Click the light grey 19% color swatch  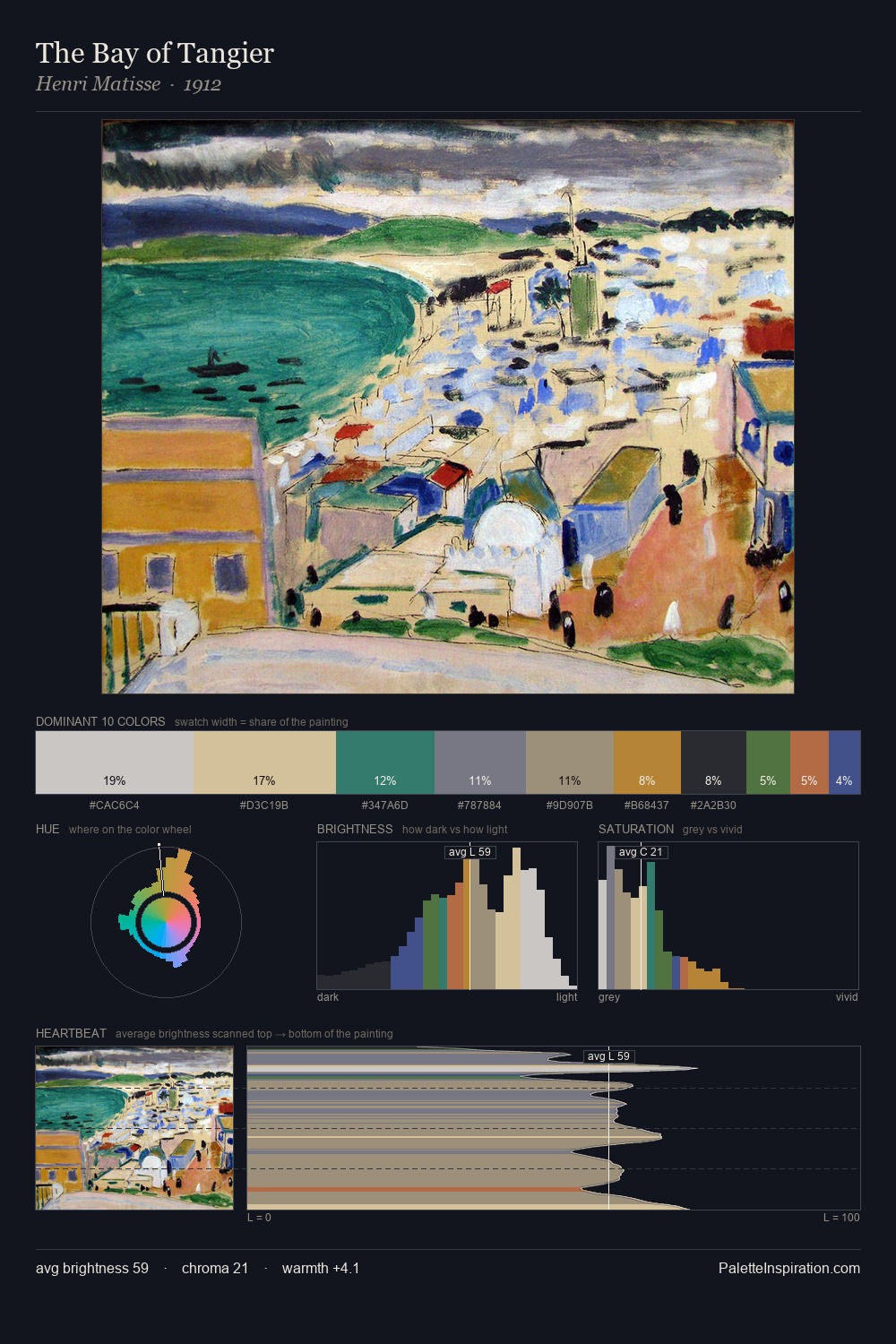[x=115, y=762]
